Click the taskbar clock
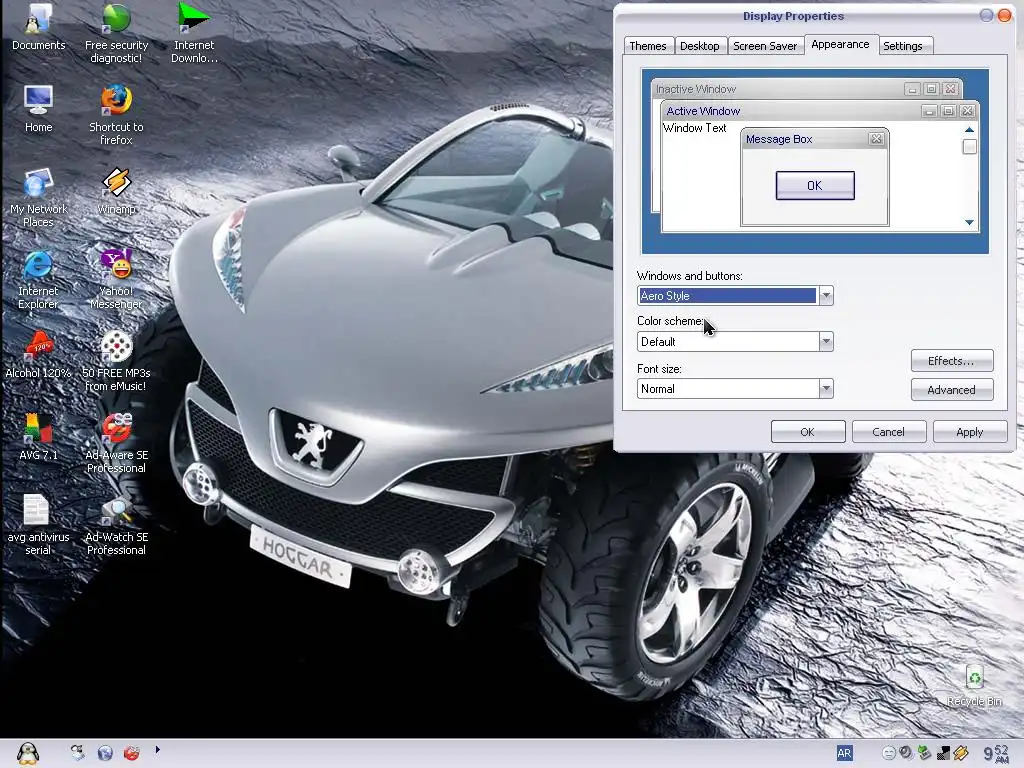Image resolution: width=1024 pixels, height=768 pixels. pos(995,754)
